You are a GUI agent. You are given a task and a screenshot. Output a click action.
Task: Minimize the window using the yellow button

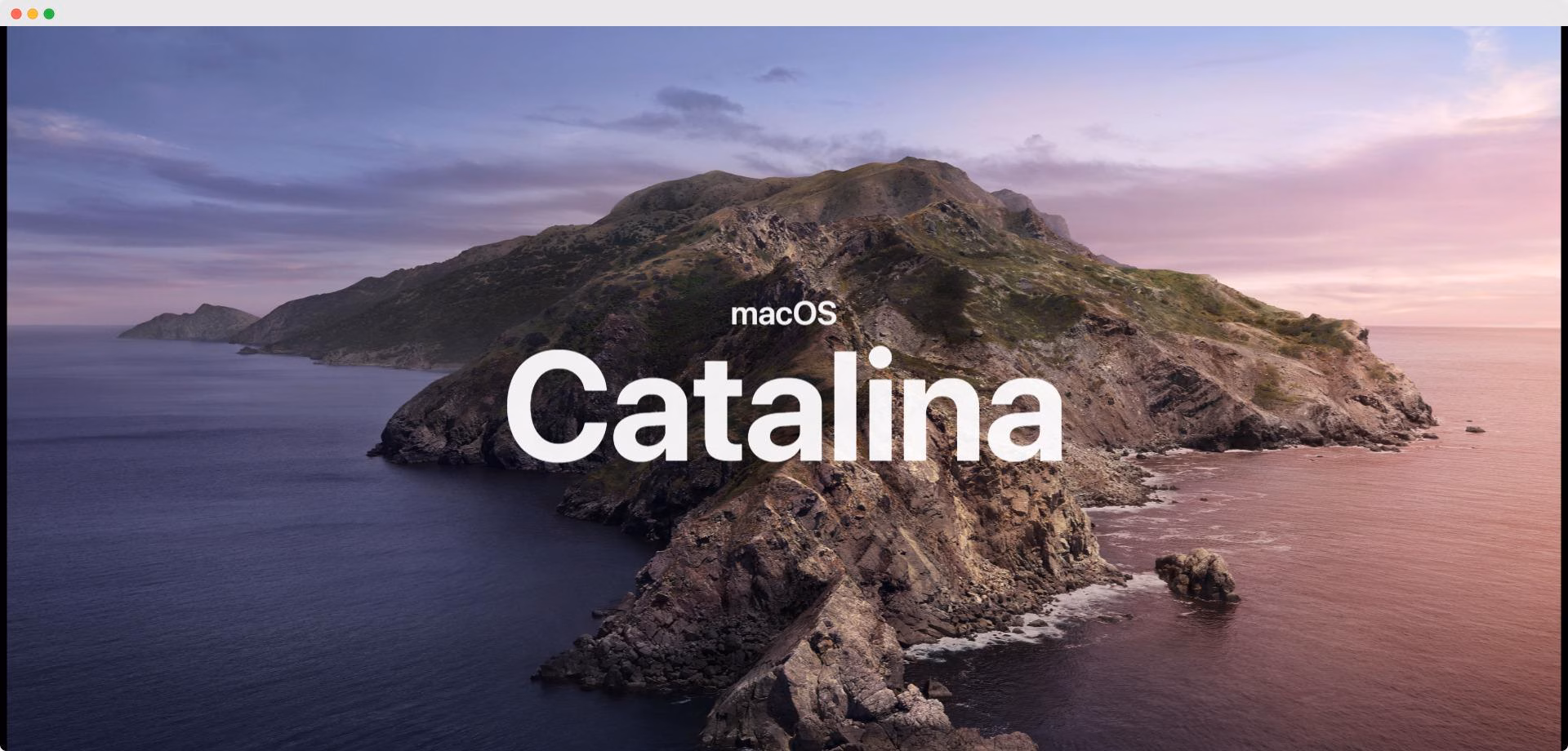(x=33, y=14)
